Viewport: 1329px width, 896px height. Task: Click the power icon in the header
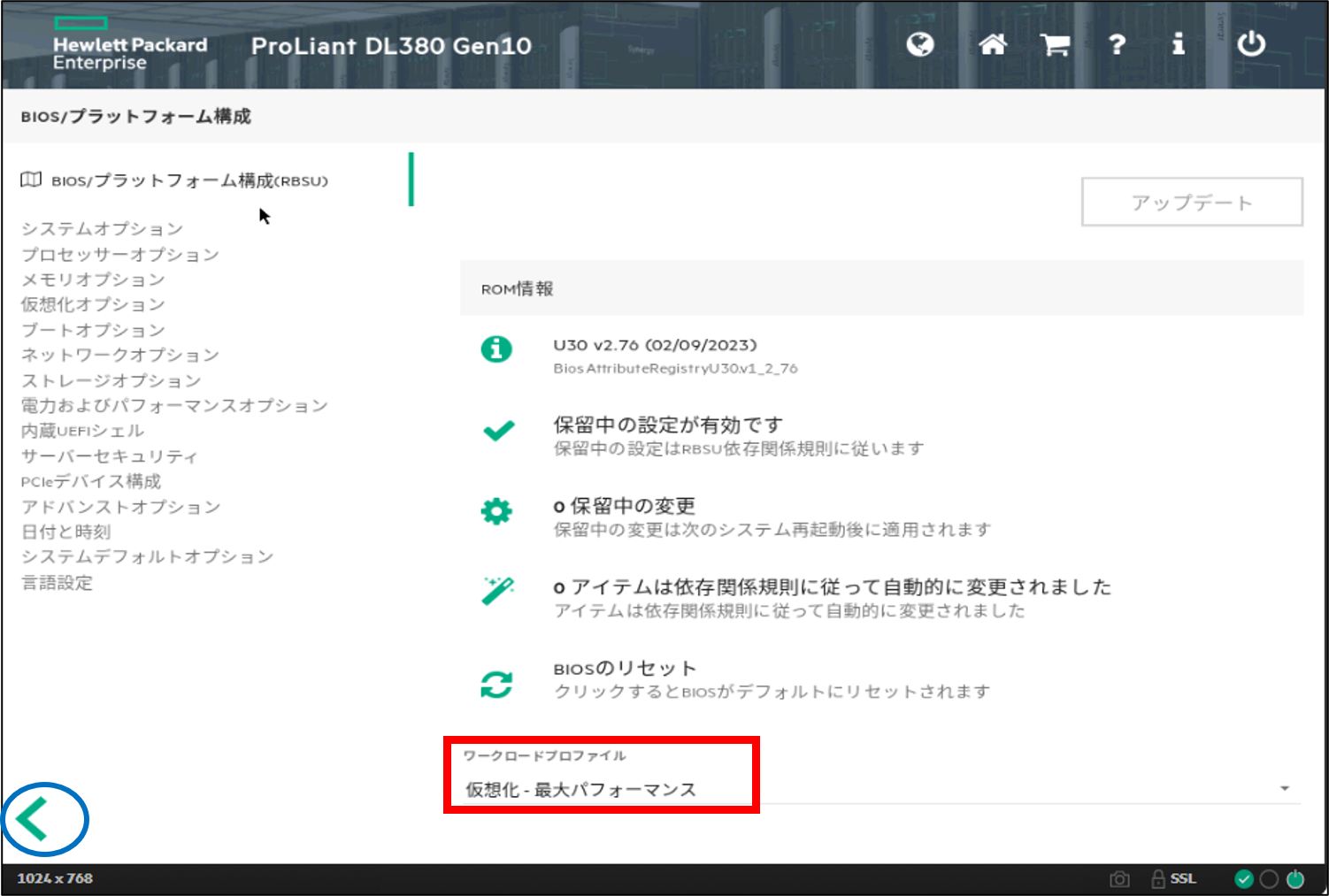[1251, 43]
